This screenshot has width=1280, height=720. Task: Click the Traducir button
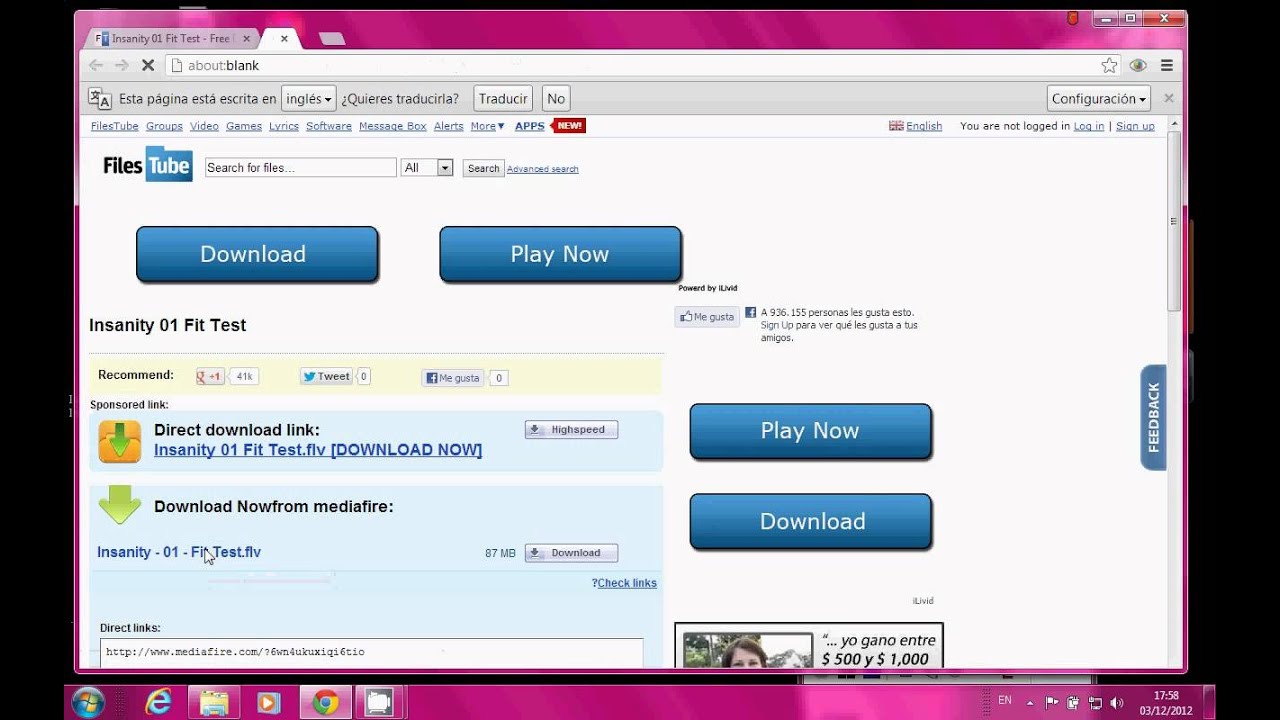coord(503,98)
